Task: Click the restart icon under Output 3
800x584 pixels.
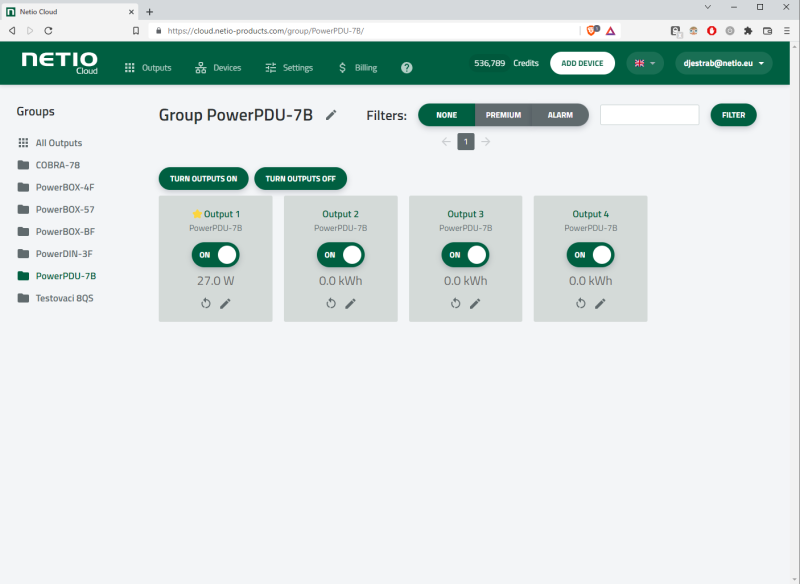Action: coord(455,303)
